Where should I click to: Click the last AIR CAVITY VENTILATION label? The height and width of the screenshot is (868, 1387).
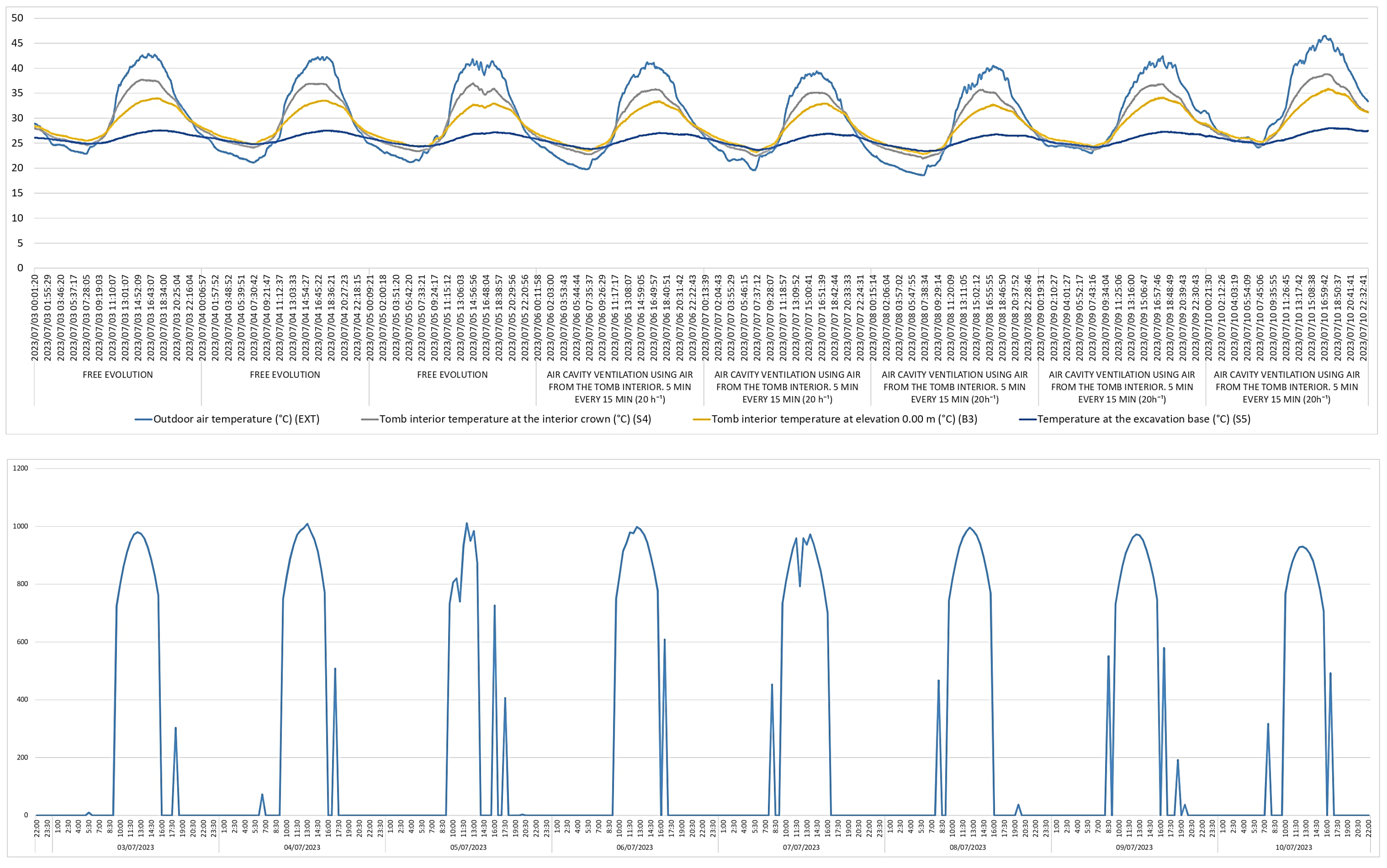1287,387
